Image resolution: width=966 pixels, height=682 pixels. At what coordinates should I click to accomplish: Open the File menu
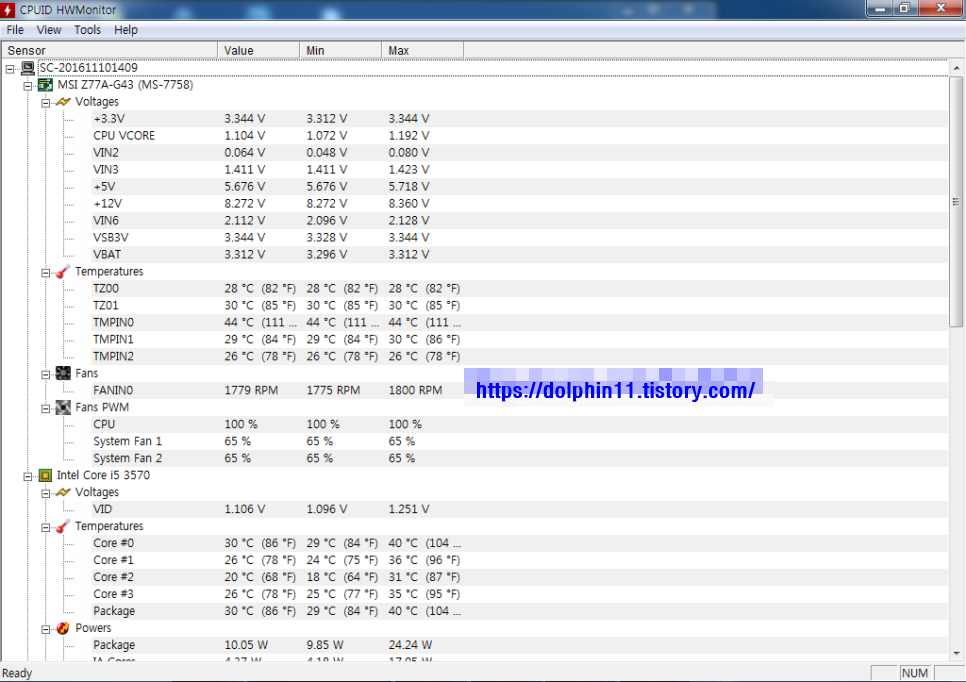coord(15,30)
